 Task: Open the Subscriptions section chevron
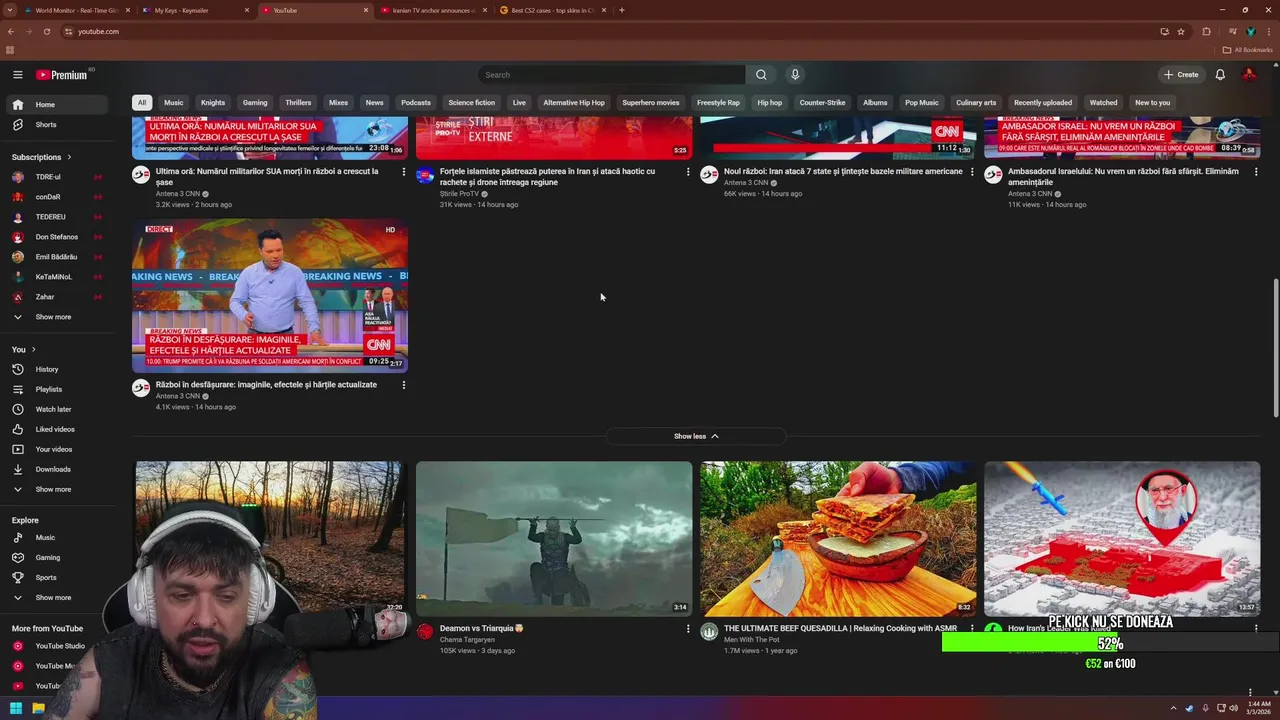(69, 157)
